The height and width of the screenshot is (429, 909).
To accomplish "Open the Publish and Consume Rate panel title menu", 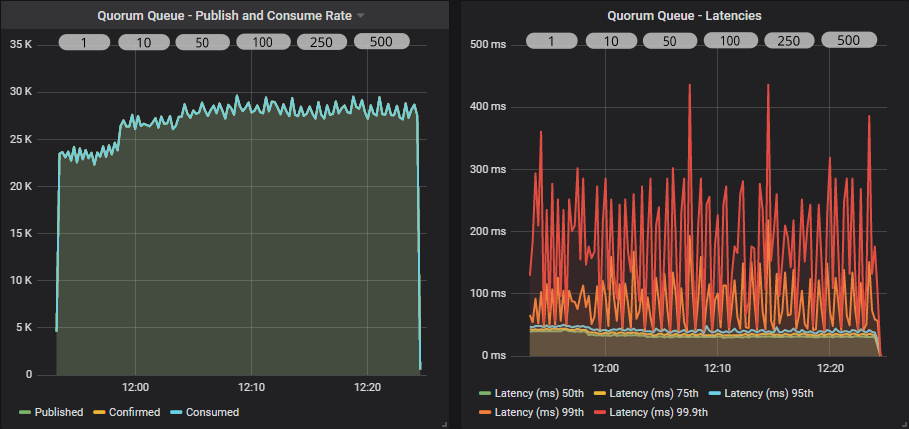I will tap(224, 16).
